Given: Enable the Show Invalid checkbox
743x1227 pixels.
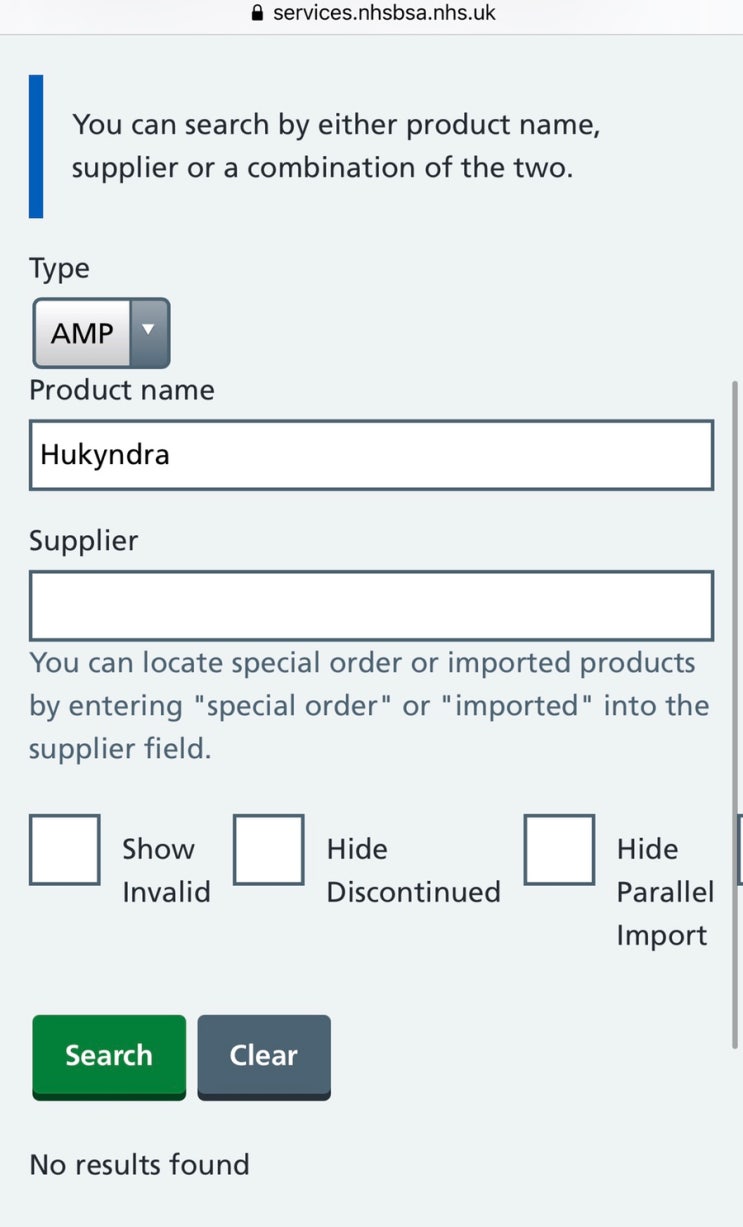Looking at the screenshot, I should click(65, 850).
